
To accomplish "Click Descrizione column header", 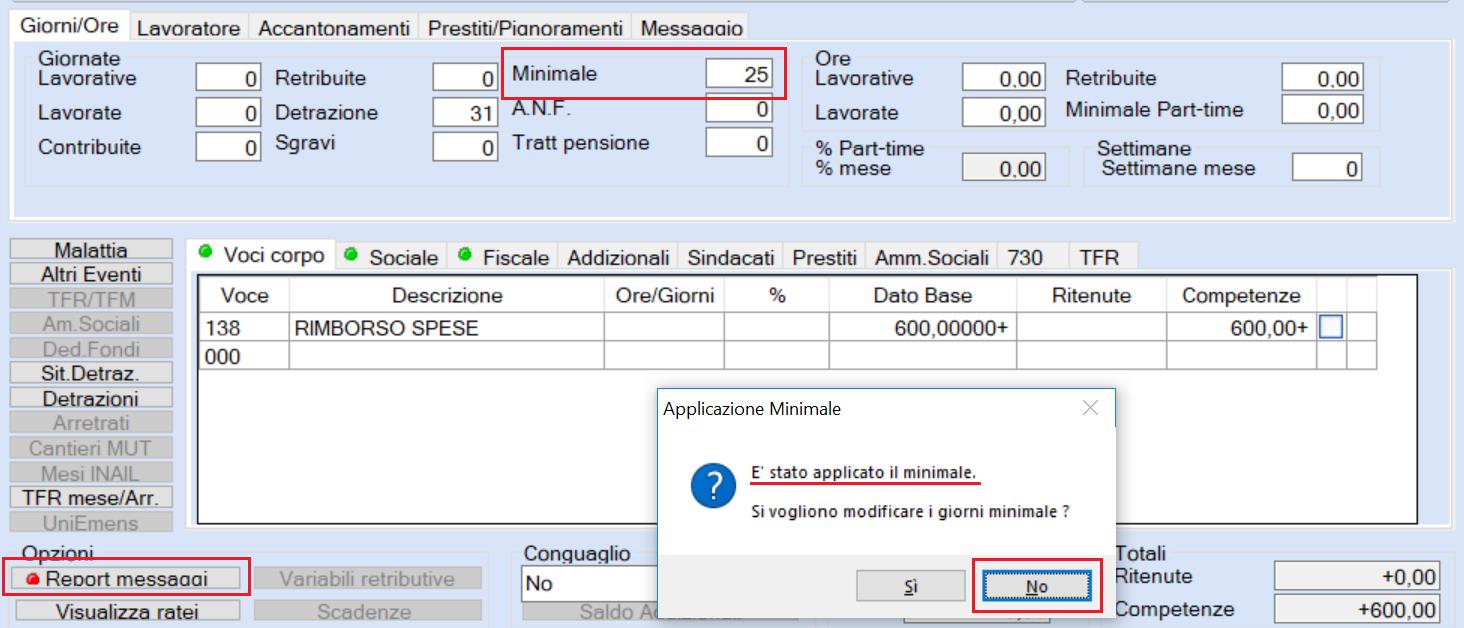I will pyautogui.click(x=447, y=296).
